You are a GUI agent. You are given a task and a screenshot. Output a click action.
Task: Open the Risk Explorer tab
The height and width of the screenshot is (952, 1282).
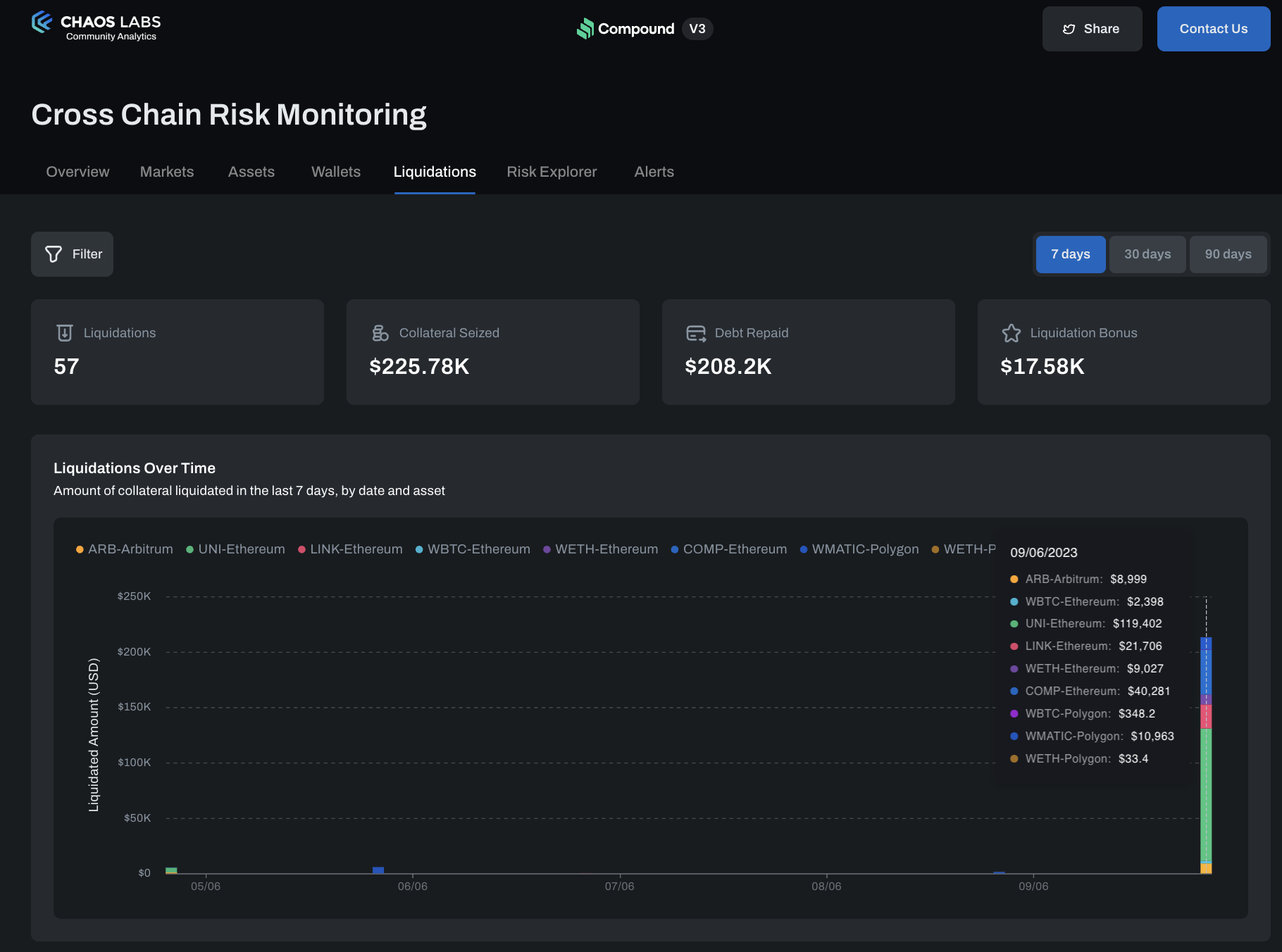pyautogui.click(x=552, y=172)
